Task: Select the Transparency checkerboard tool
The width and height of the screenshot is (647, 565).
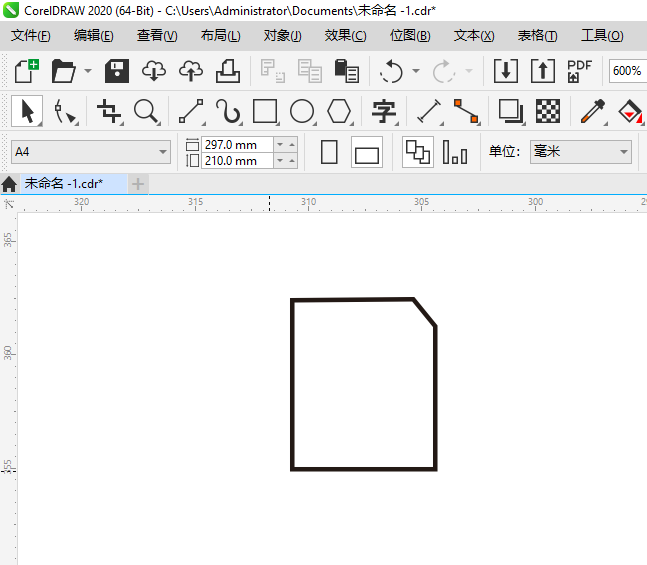Action: [x=548, y=111]
